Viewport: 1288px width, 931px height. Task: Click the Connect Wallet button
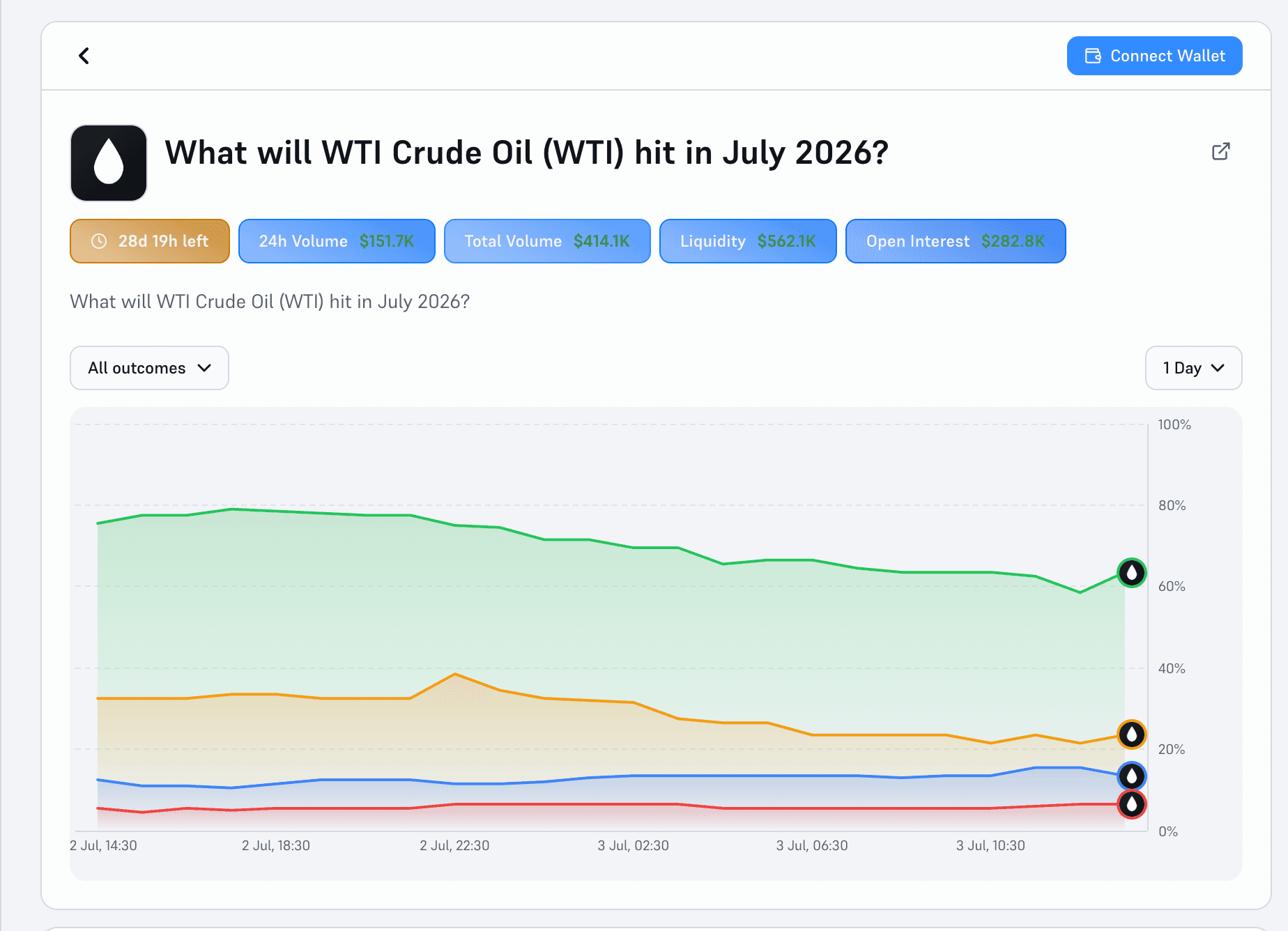(1154, 56)
